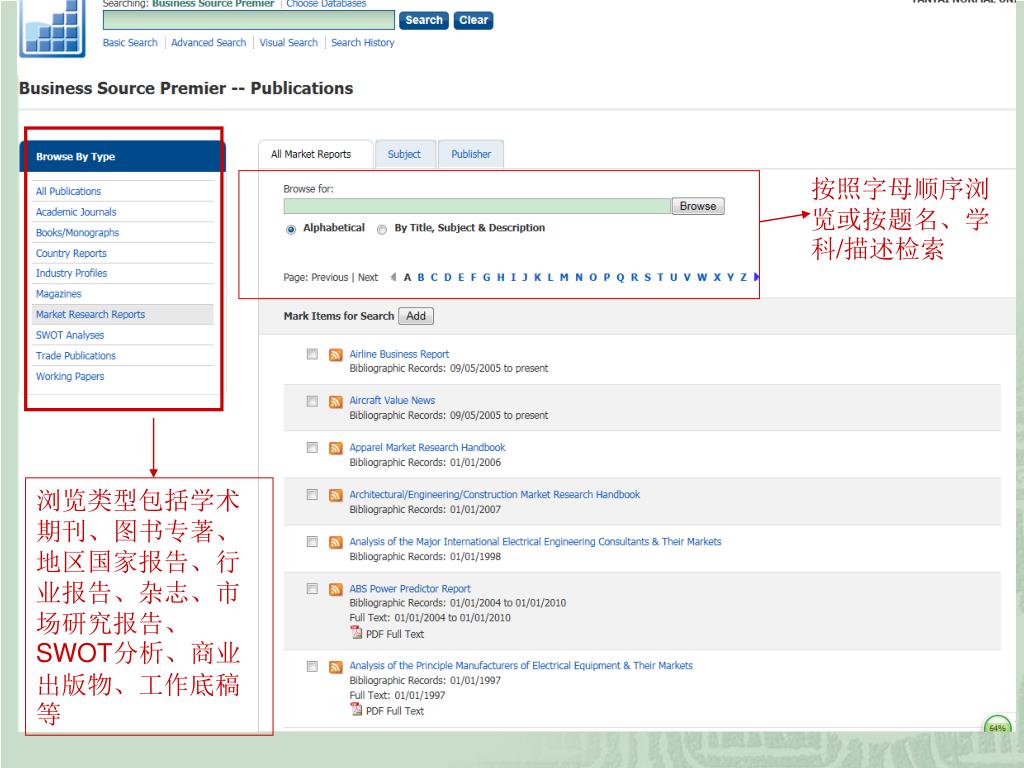The width and height of the screenshot is (1024, 768).
Task: Open RSS feed for Apparel Market Research Handbook
Action: [336, 448]
